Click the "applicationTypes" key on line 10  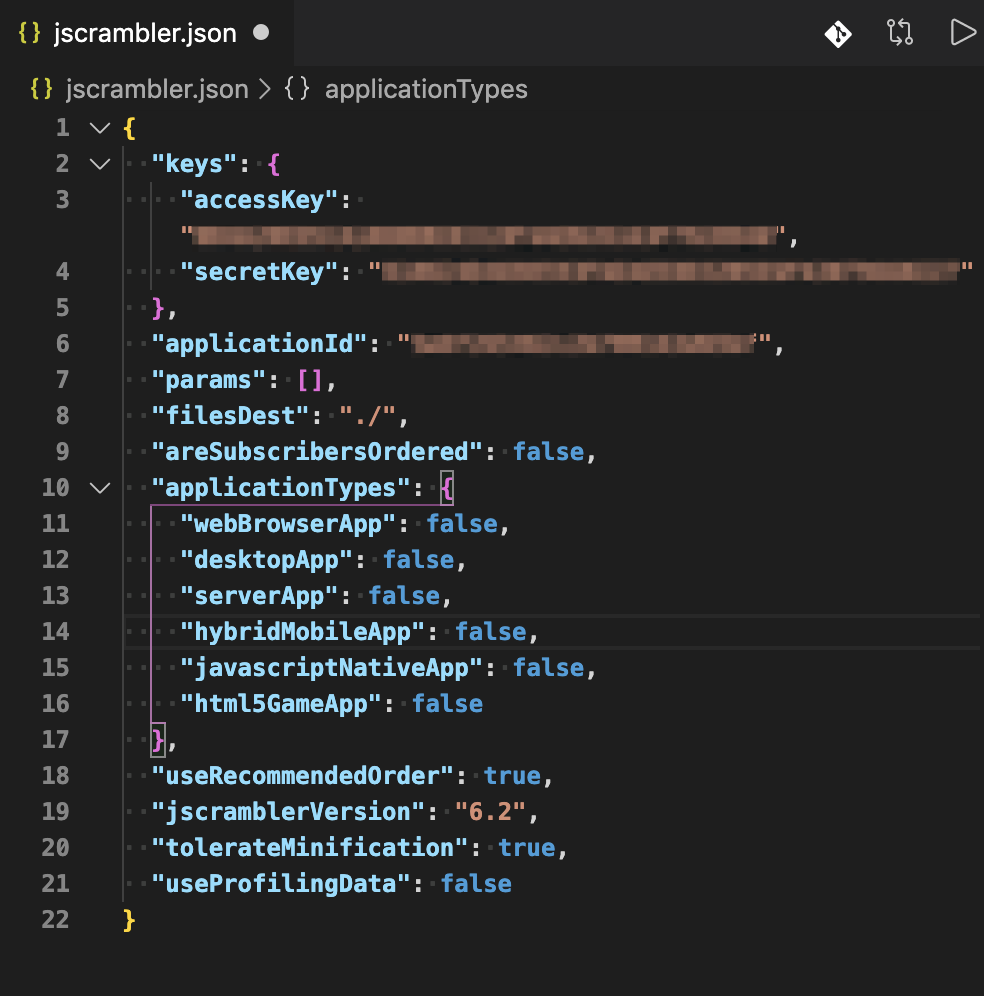[x=281, y=488]
